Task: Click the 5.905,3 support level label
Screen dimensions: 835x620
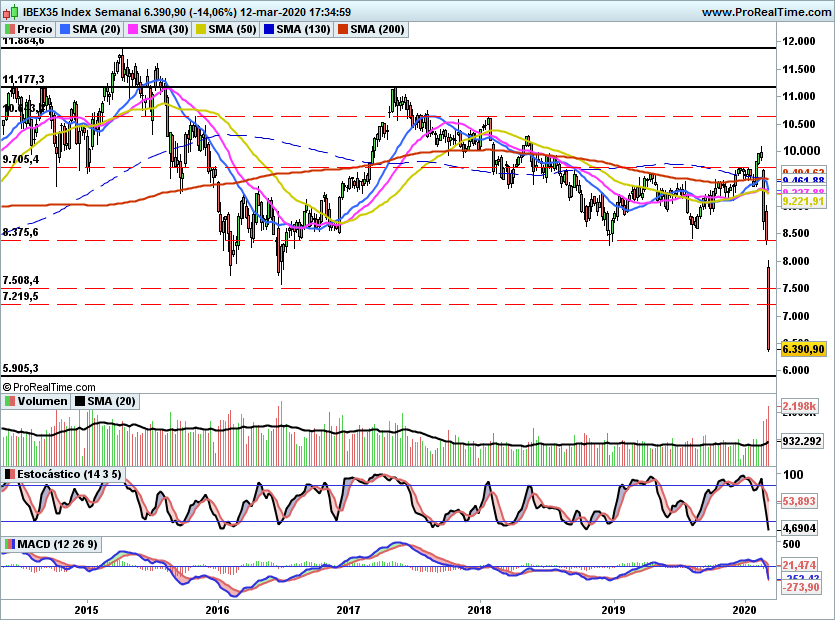Action: click(20, 368)
